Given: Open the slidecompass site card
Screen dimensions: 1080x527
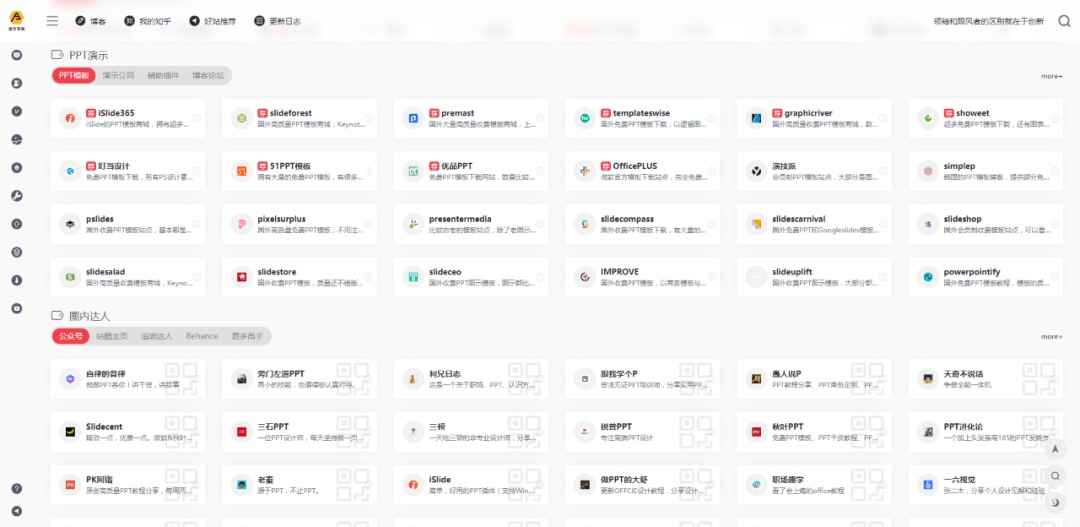Looking at the screenshot, I should pyautogui.click(x=643, y=225).
